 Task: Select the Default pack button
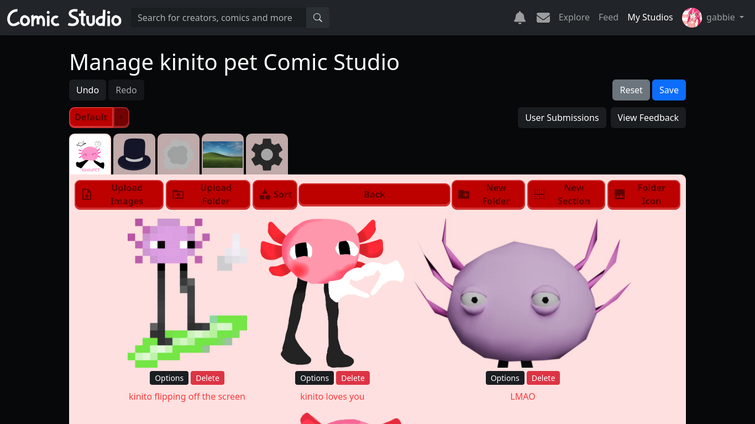(91, 117)
